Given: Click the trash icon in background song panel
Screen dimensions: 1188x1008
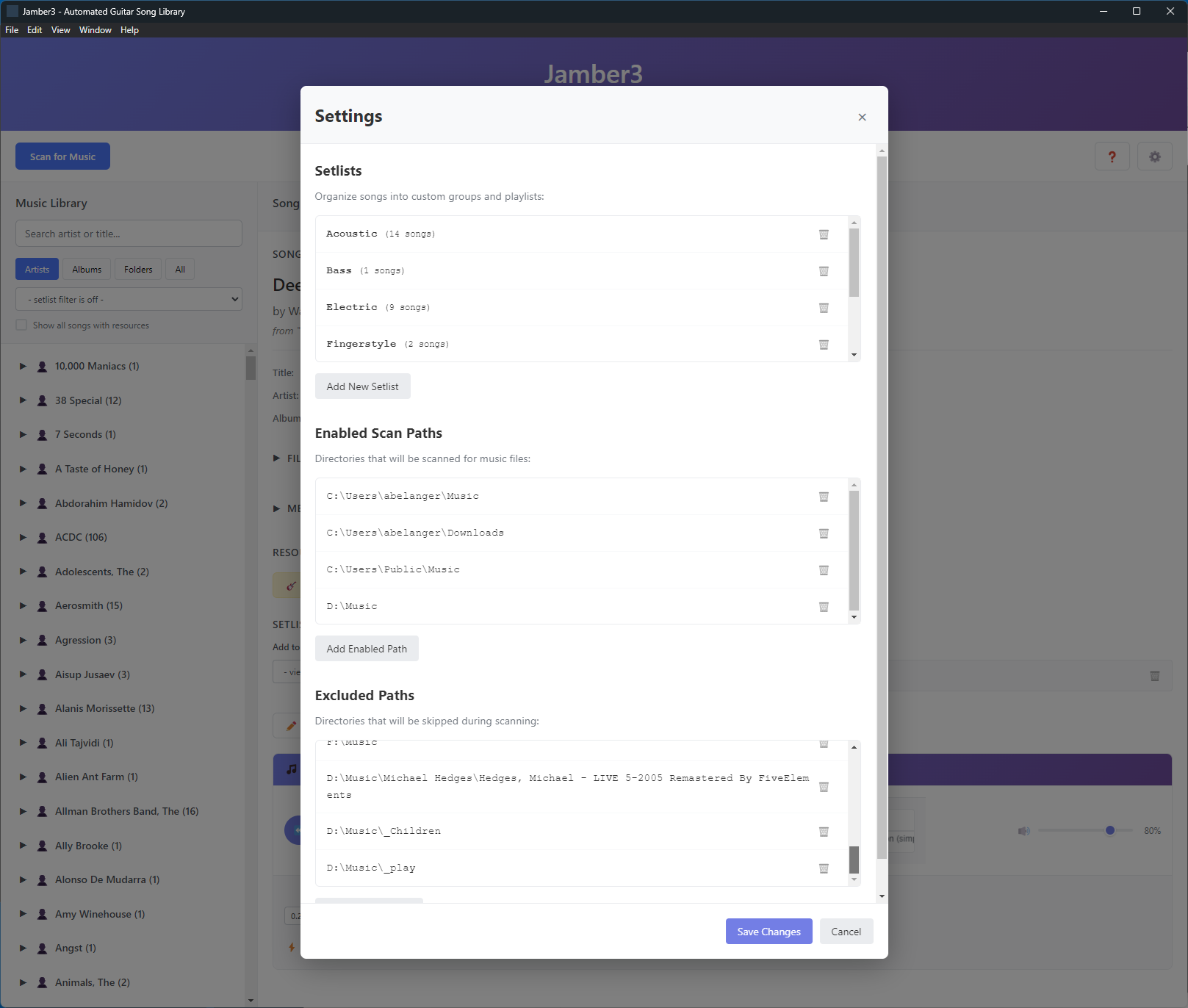Looking at the screenshot, I should tap(1154, 676).
